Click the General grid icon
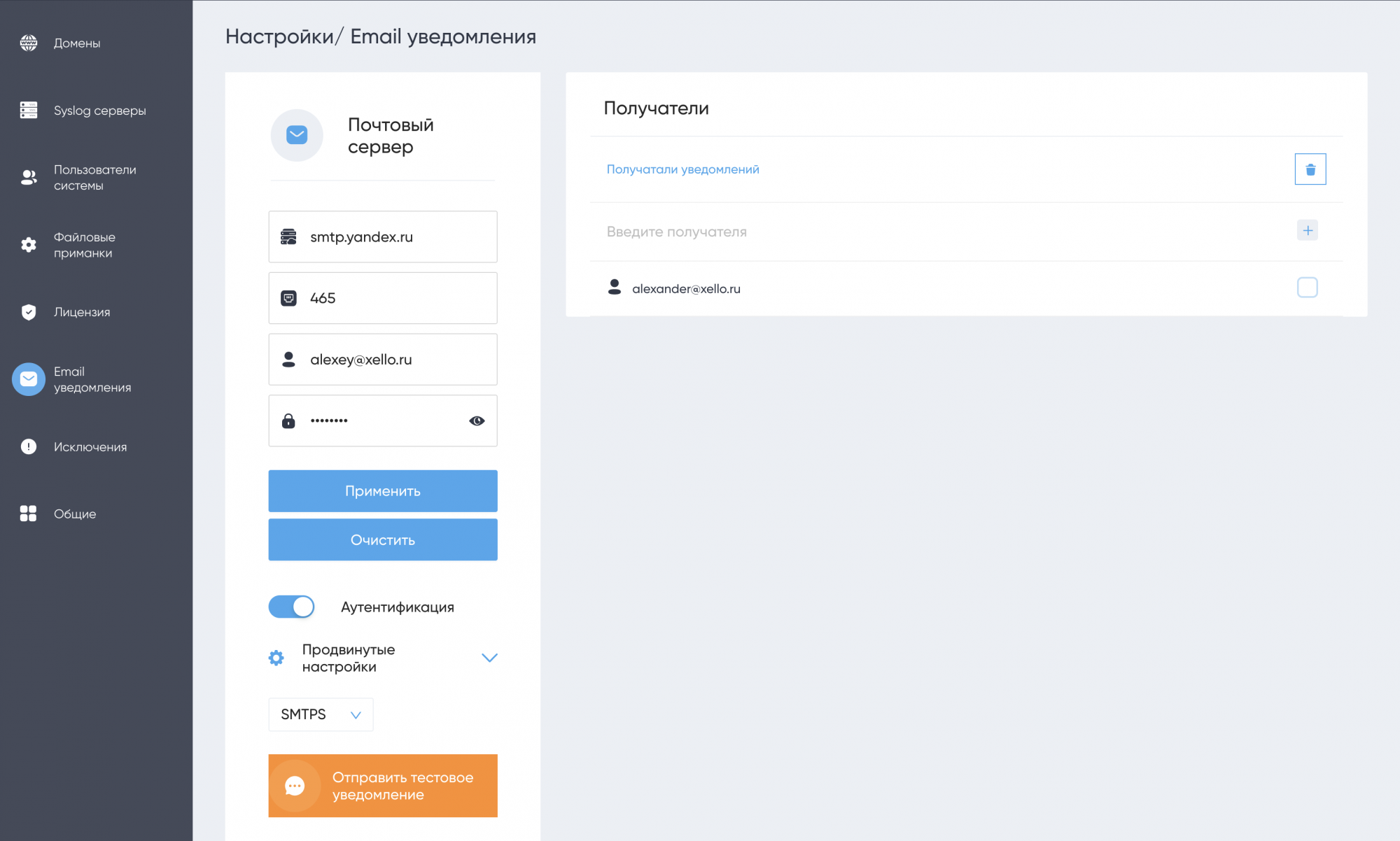Image resolution: width=1400 pixels, height=841 pixels. 29,514
